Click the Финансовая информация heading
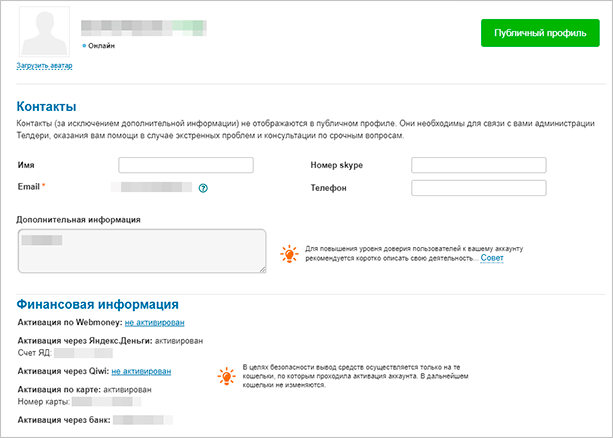This screenshot has width=613, height=438. tap(98, 304)
